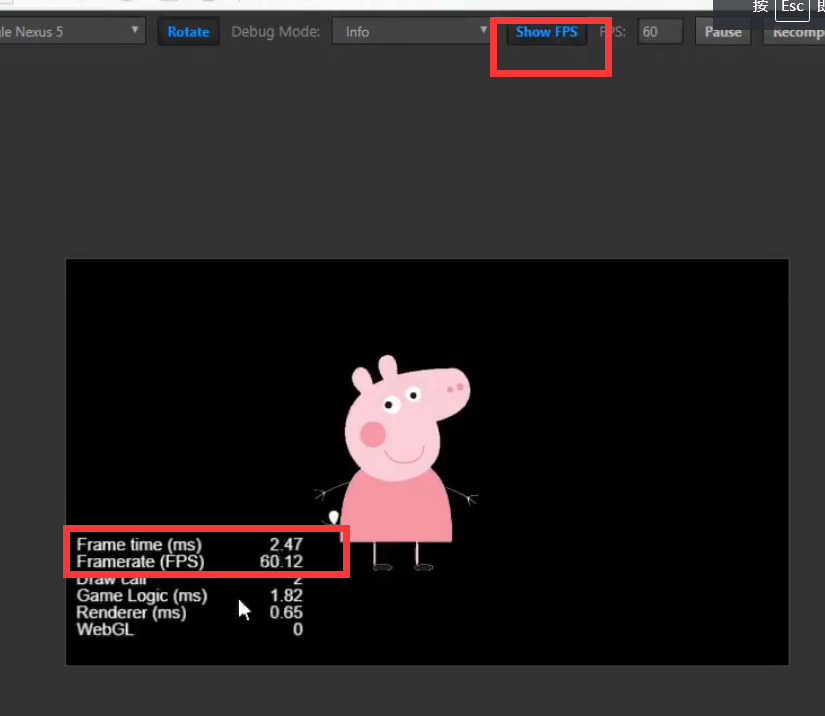
Task: Click the FPS value field showing 60
Action: tap(660, 32)
